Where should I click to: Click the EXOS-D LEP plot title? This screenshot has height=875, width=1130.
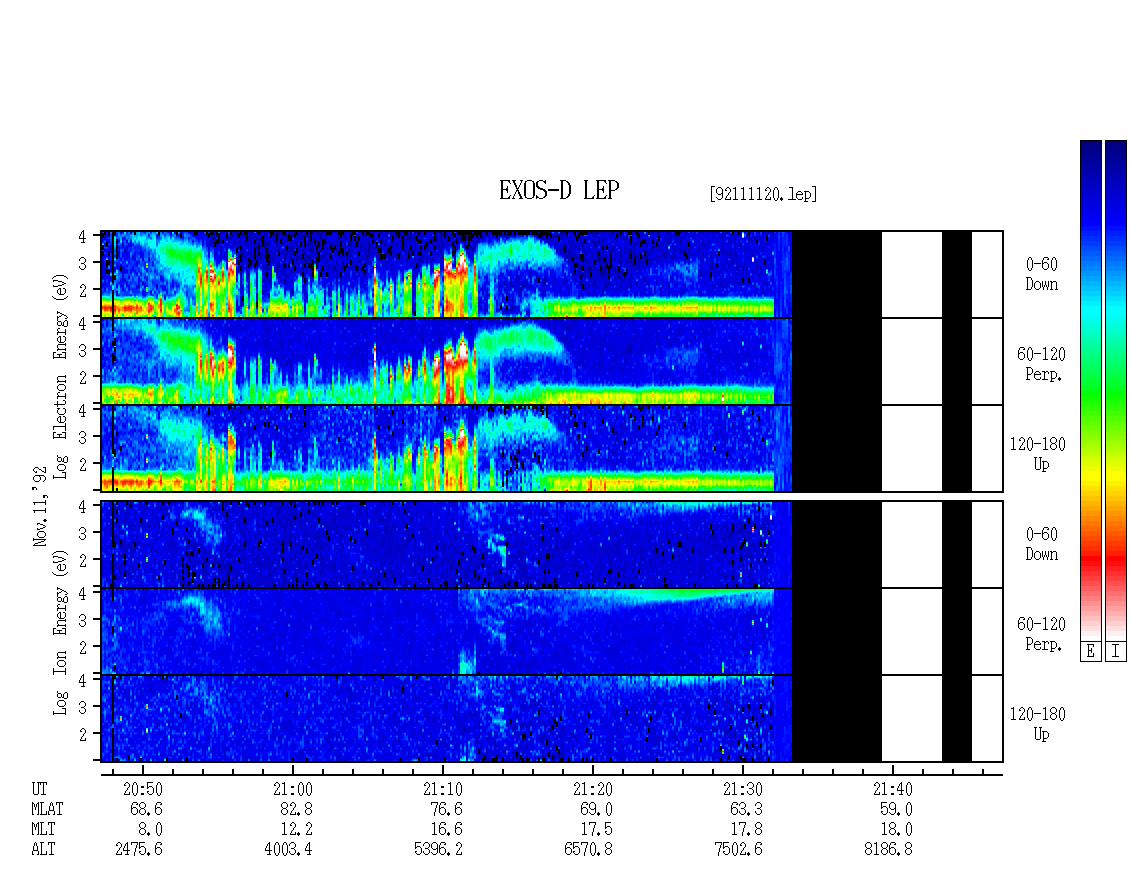pos(559,190)
